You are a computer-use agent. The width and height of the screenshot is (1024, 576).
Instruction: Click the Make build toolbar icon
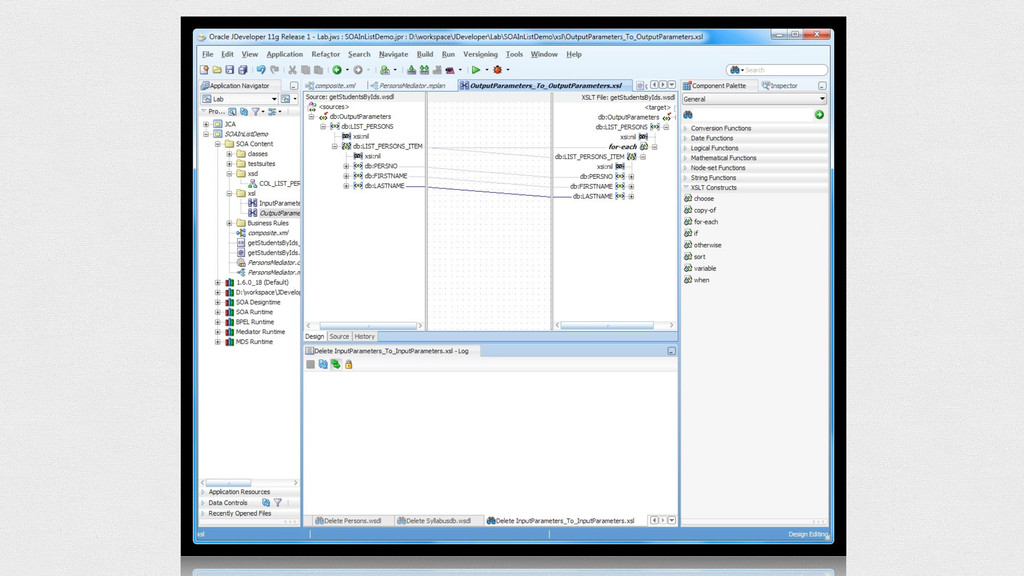(x=411, y=70)
